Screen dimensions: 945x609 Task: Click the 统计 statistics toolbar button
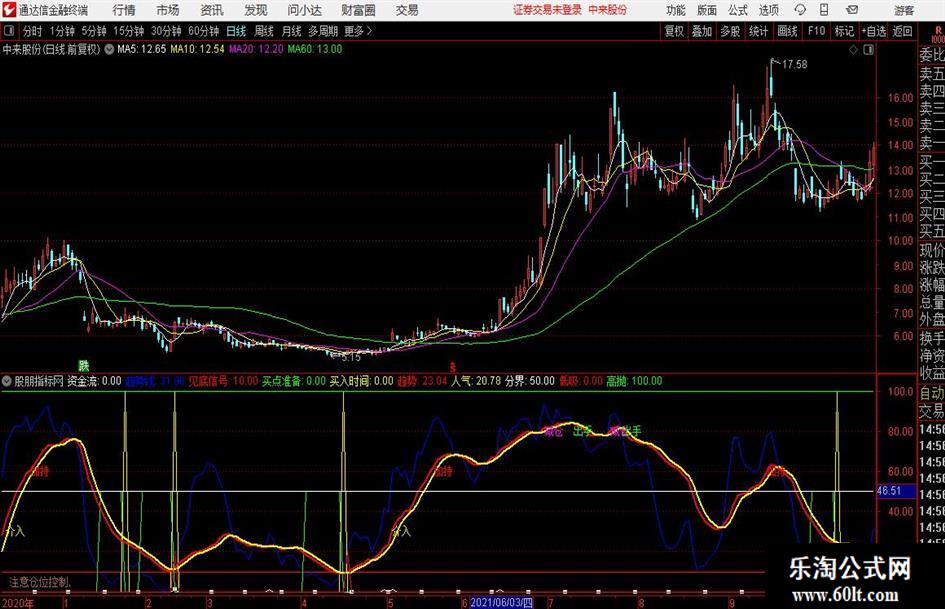coord(758,31)
